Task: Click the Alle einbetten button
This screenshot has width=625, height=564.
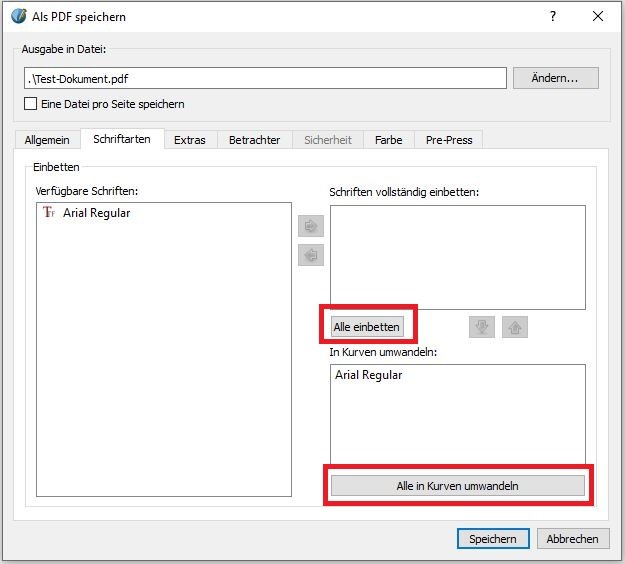Action: (366, 327)
